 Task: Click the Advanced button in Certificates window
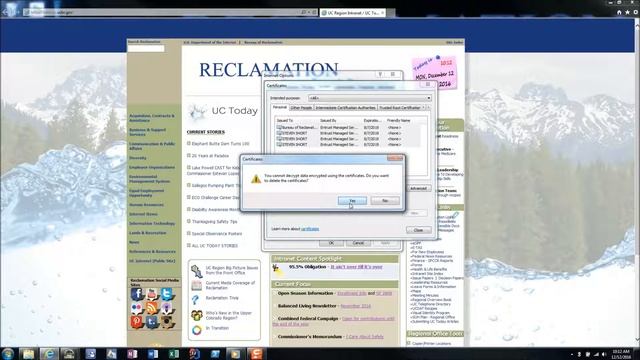[418, 188]
